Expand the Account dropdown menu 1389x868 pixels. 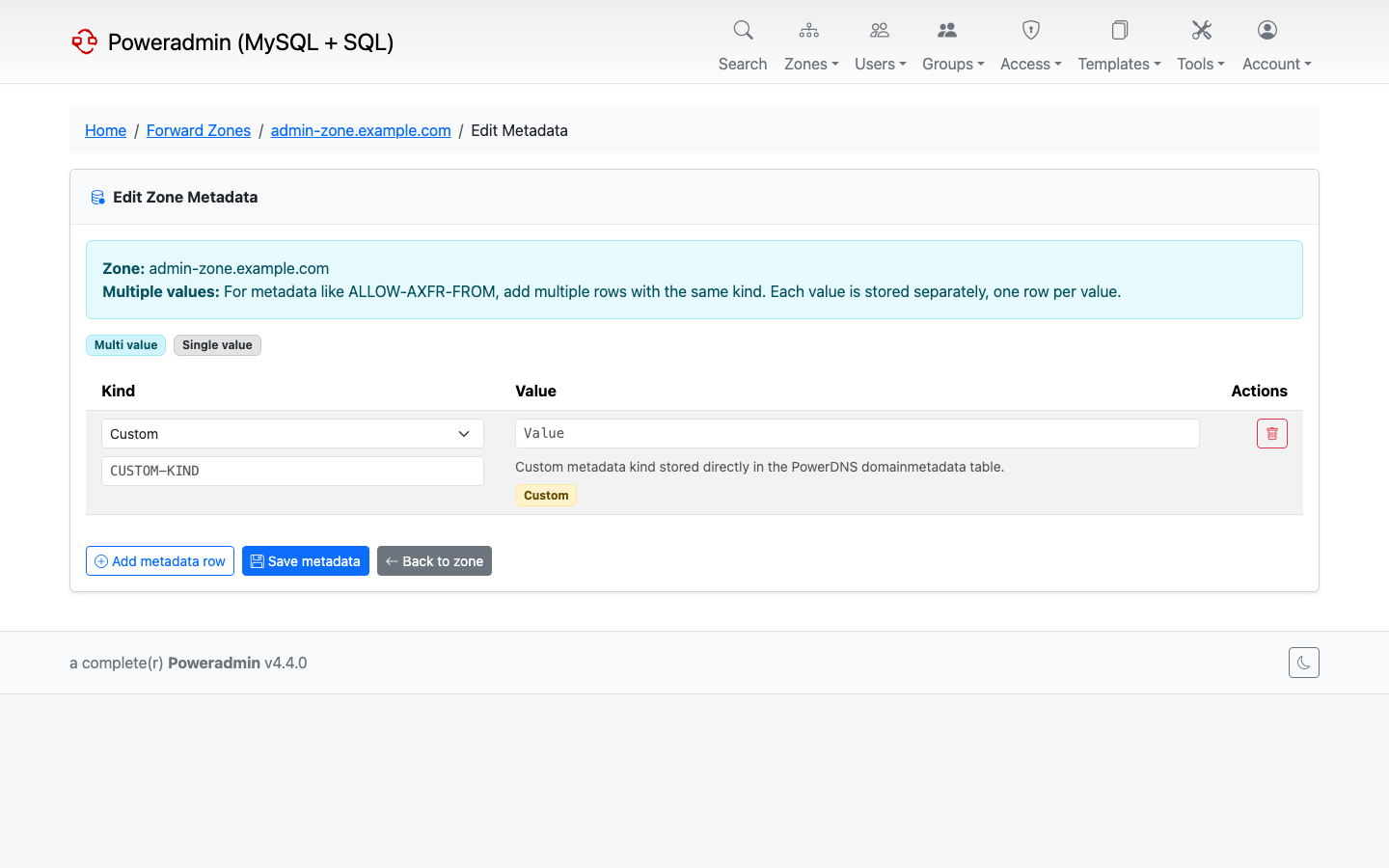(1277, 64)
